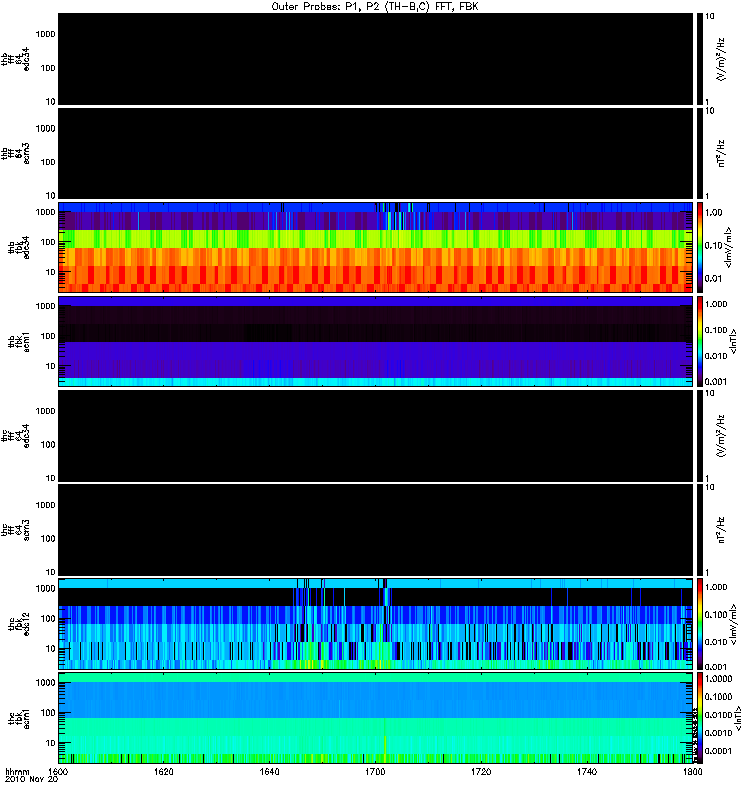
Task: Click the 1740 time axis label
Action: (x=587, y=771)
